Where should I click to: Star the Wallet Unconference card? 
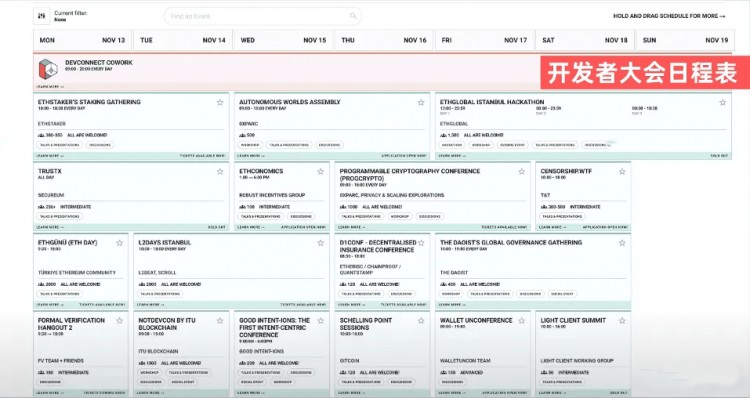[x=521, y=321]
